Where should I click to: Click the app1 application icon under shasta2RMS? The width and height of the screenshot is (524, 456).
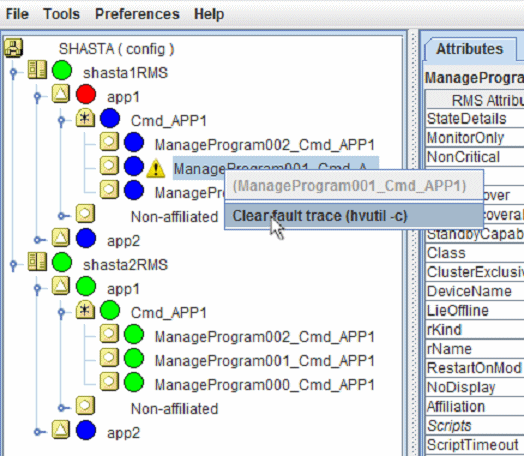click(61, 286)
